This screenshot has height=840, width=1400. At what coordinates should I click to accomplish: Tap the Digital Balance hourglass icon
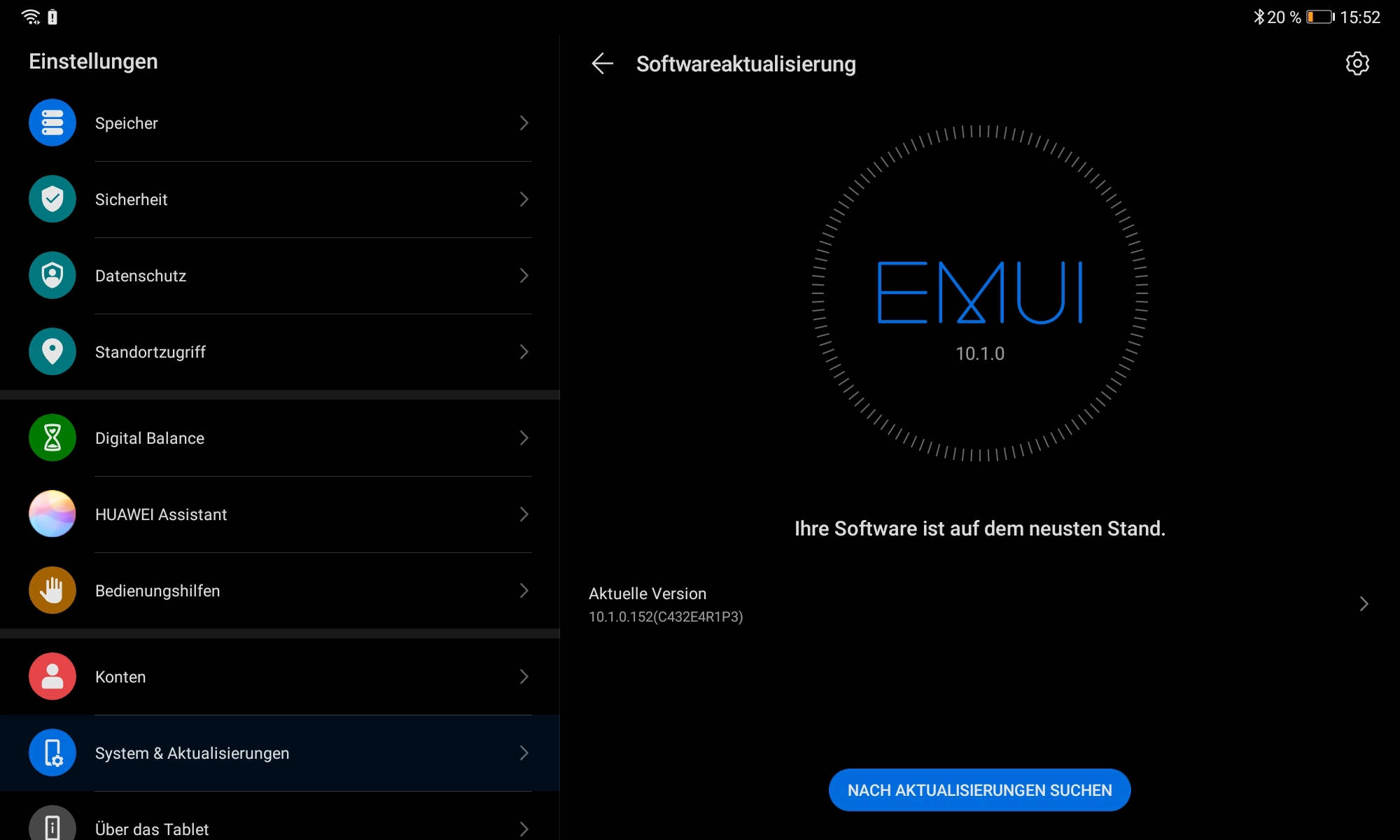[52, 438]
